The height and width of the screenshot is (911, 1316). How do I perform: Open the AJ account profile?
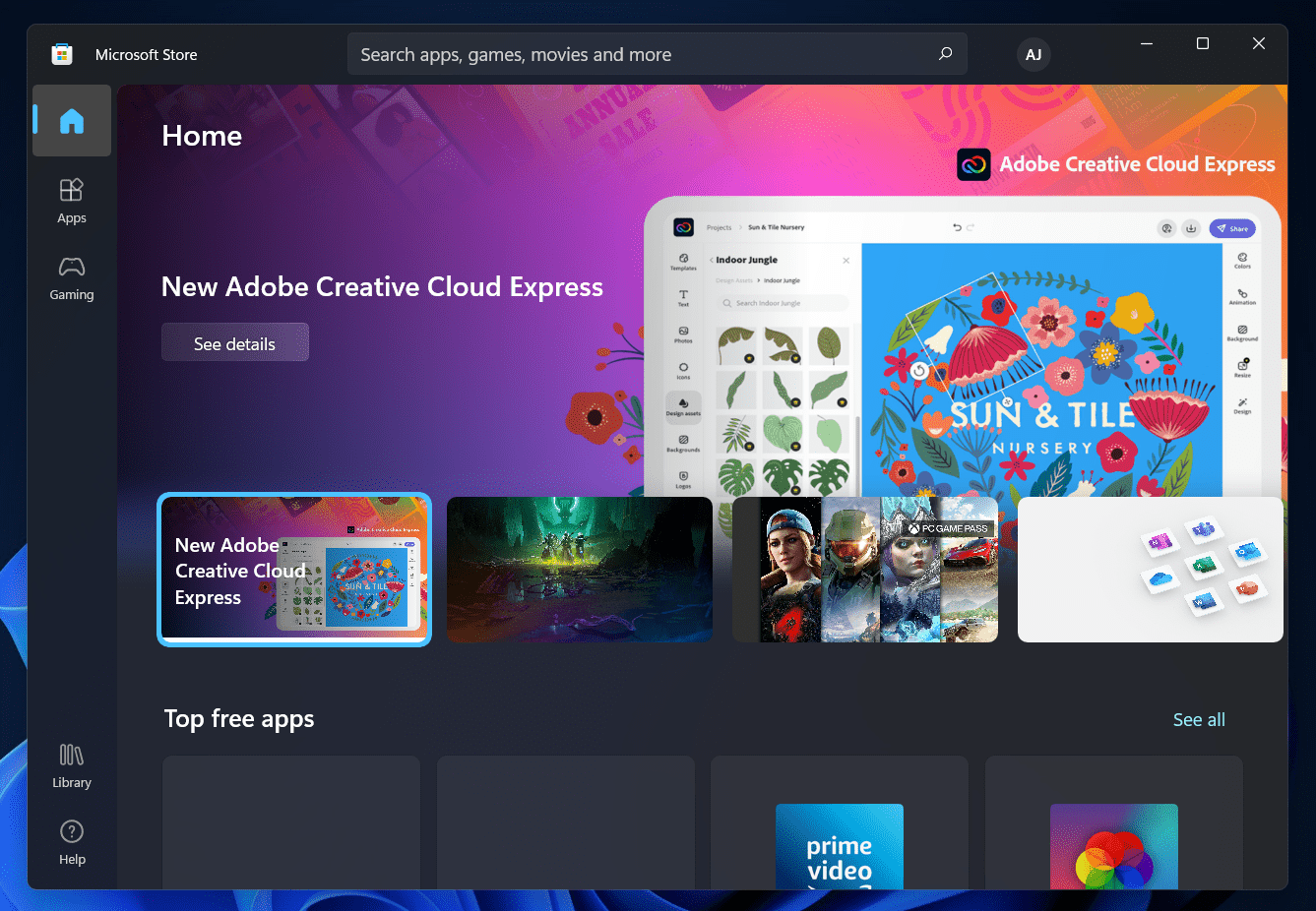point(1034,54)
